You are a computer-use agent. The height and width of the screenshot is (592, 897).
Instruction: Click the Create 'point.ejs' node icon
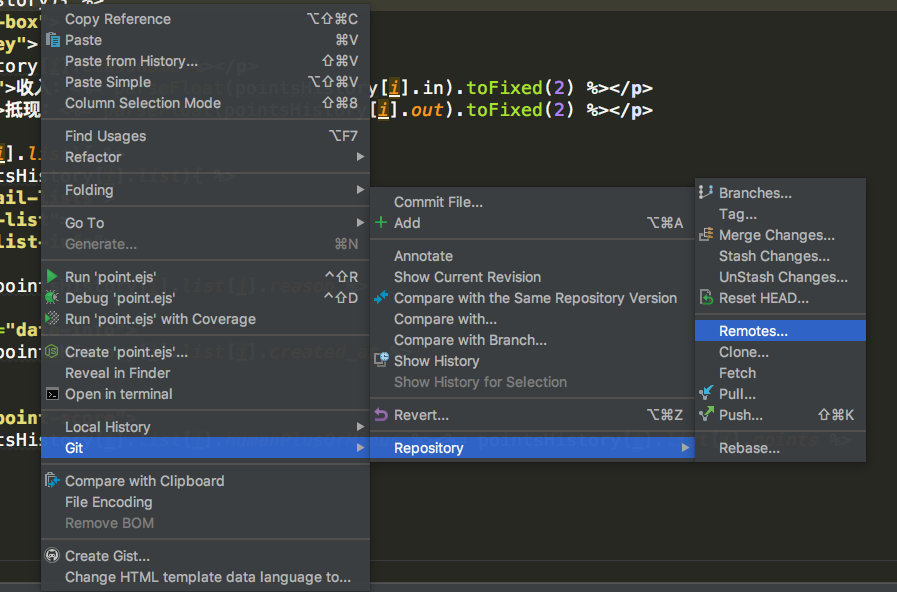point(53,352)
